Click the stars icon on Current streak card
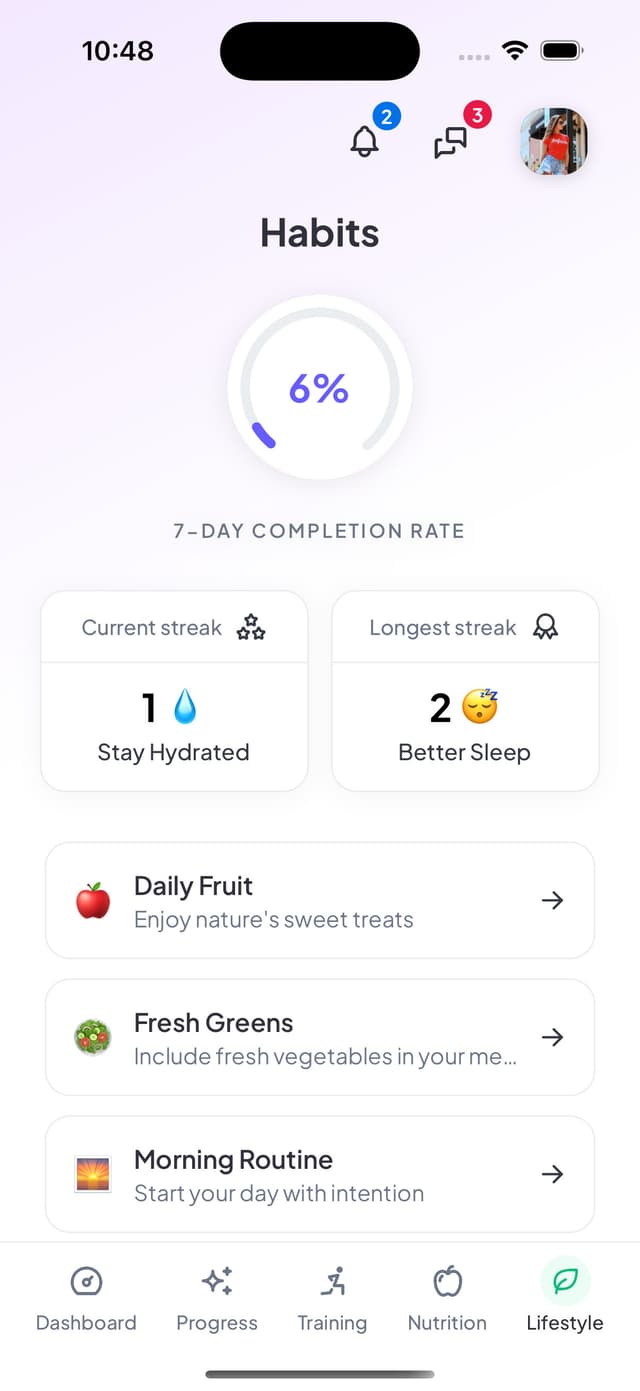The image size is (640, 1391). pyautogui.click(x=250, y=627)
